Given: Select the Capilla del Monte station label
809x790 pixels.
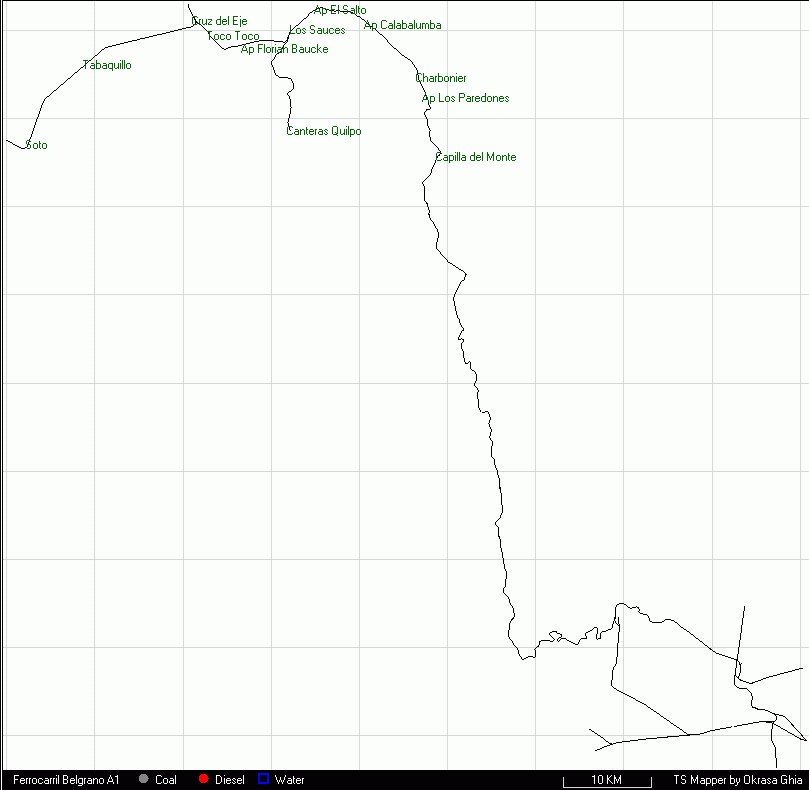Looking at the screenshot, I should click(475, 157).
